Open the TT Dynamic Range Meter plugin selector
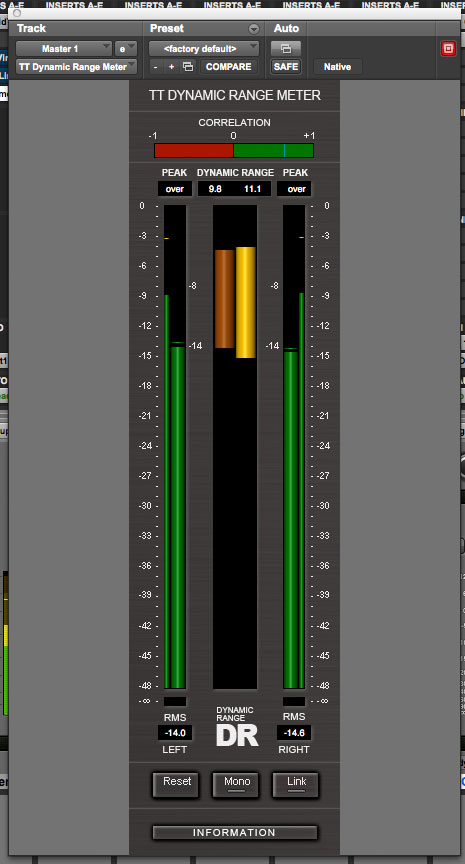 77,67
